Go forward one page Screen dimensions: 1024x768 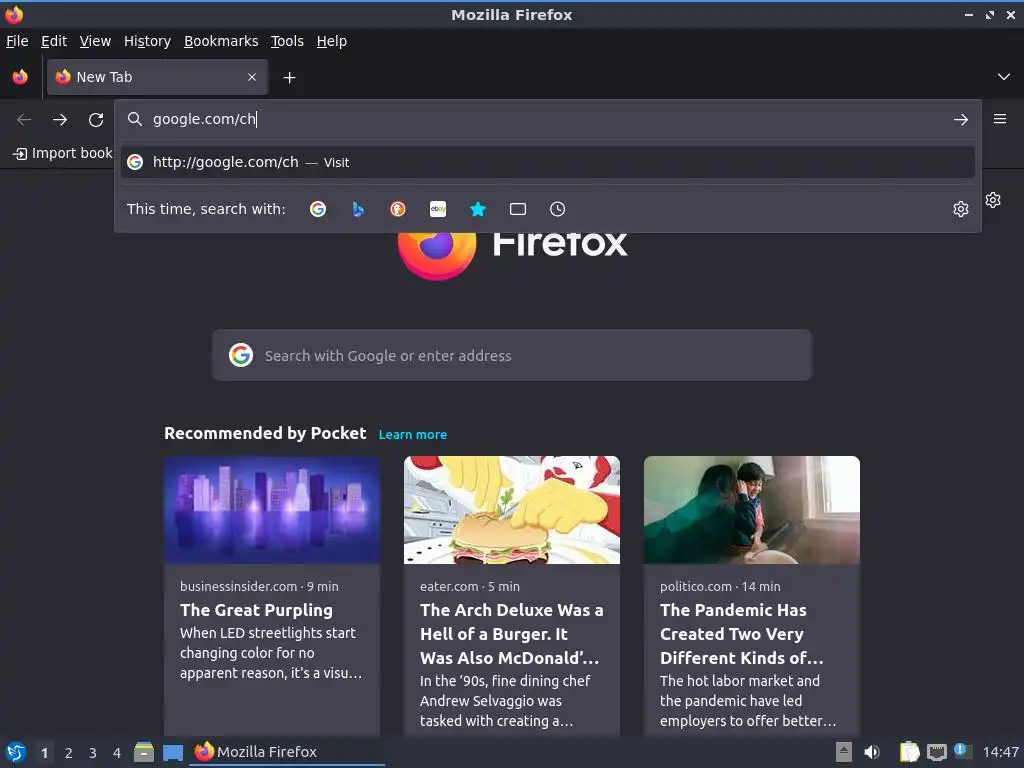pos(60,120)
